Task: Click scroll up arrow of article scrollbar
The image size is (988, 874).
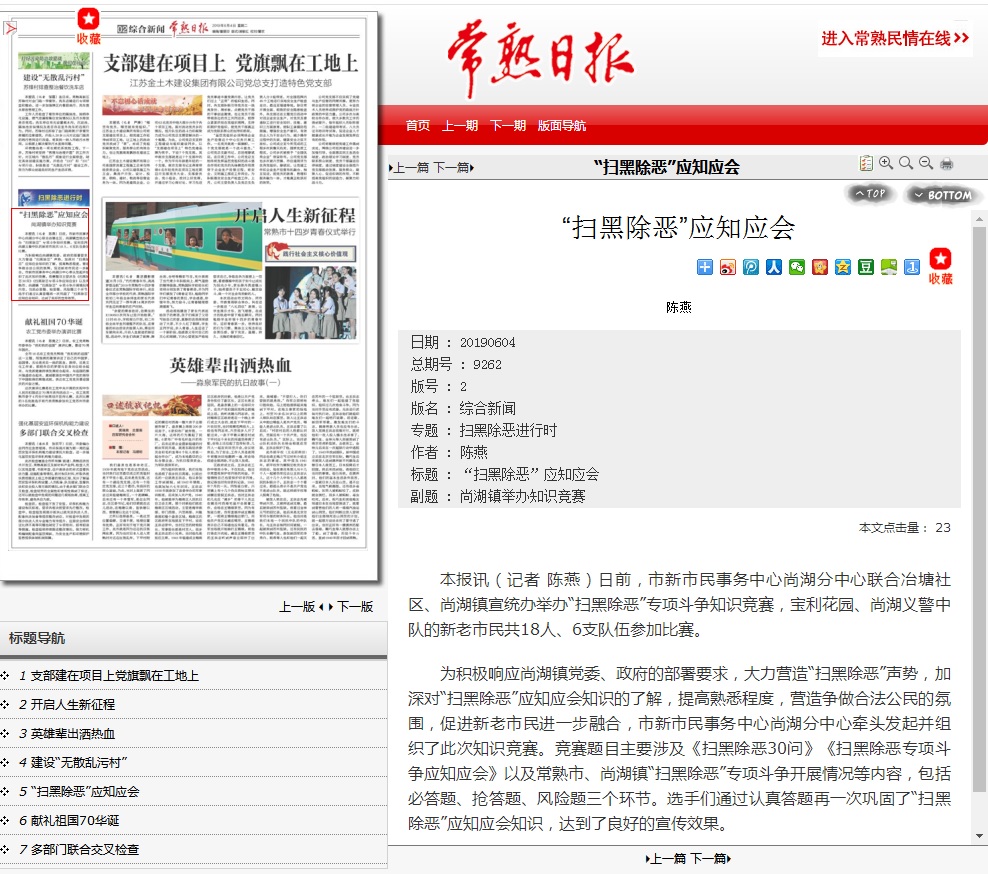Action: pos(979,220)
